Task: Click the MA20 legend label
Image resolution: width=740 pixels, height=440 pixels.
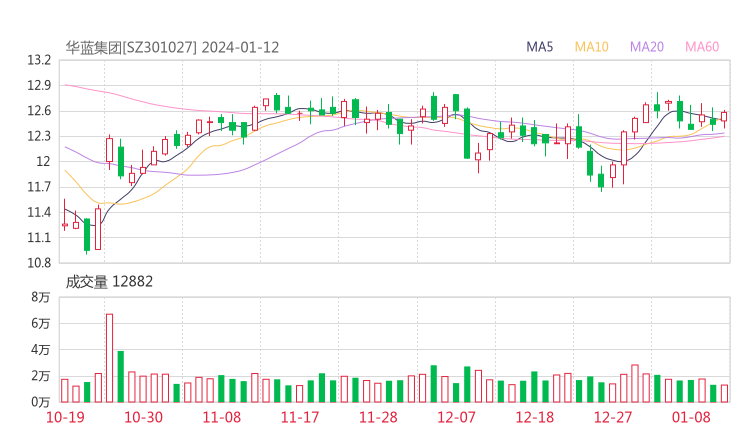Action: tap(647, 47)
